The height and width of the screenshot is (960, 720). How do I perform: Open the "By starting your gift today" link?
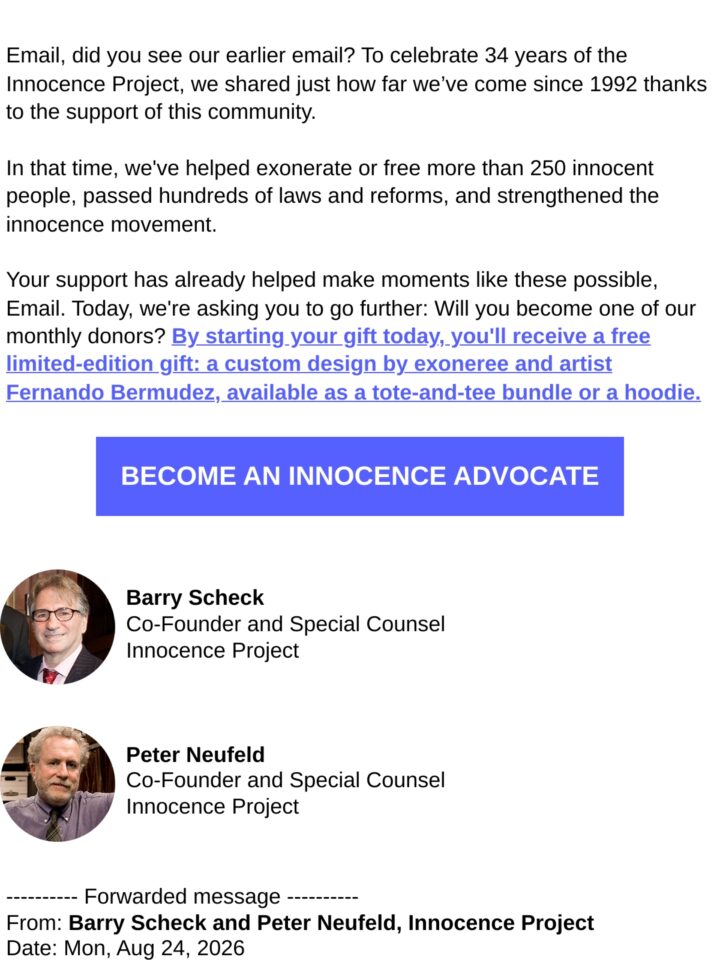pyautogui.click(x=411, y=336)
